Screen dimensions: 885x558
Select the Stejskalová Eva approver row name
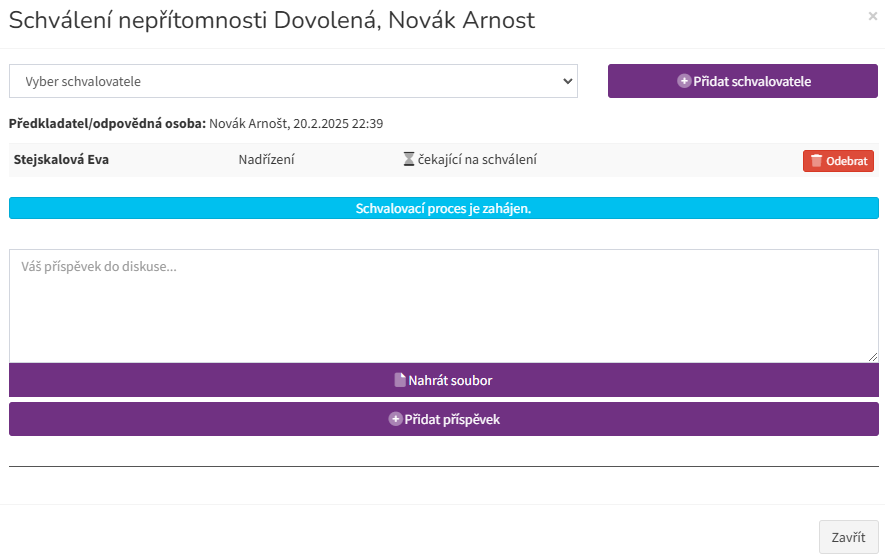[x=61, y=160]
